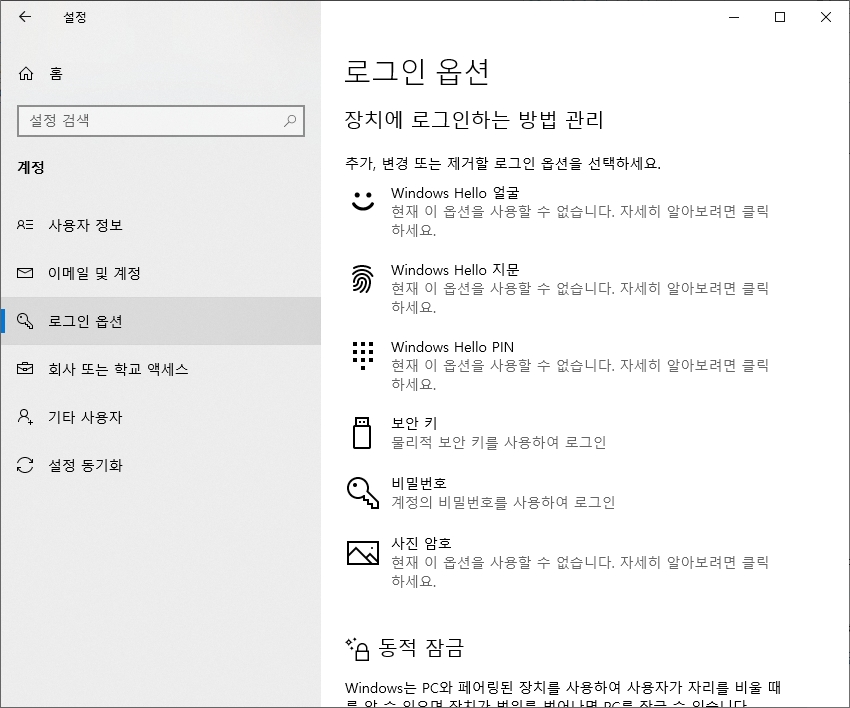850x708 pixels.
Task: Open the 이메일 및 계정 menu item
Action: coord(161,273)
